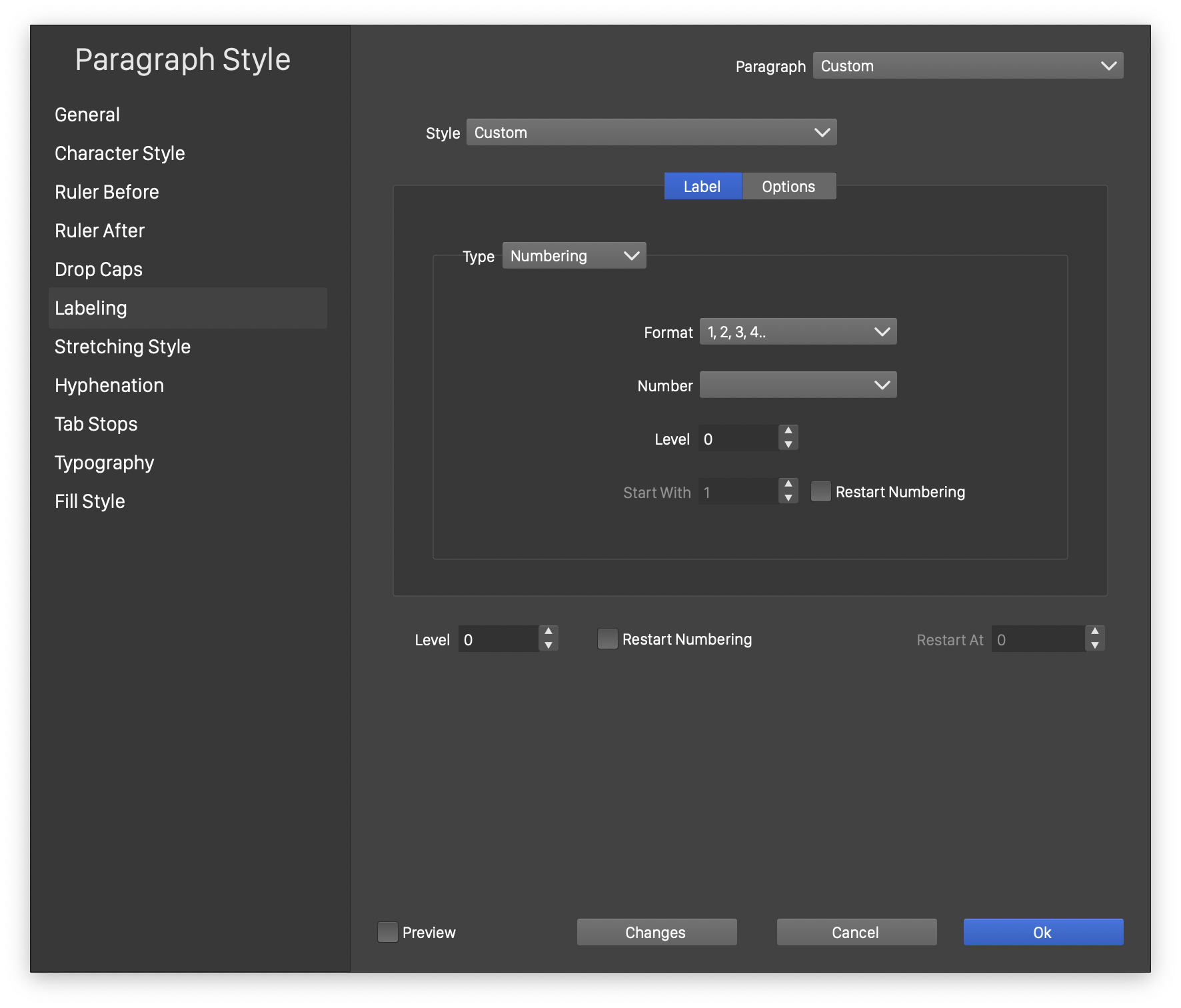Go to the Hyphenation section
The image size is (1181, 1008).
pos(109,385)
